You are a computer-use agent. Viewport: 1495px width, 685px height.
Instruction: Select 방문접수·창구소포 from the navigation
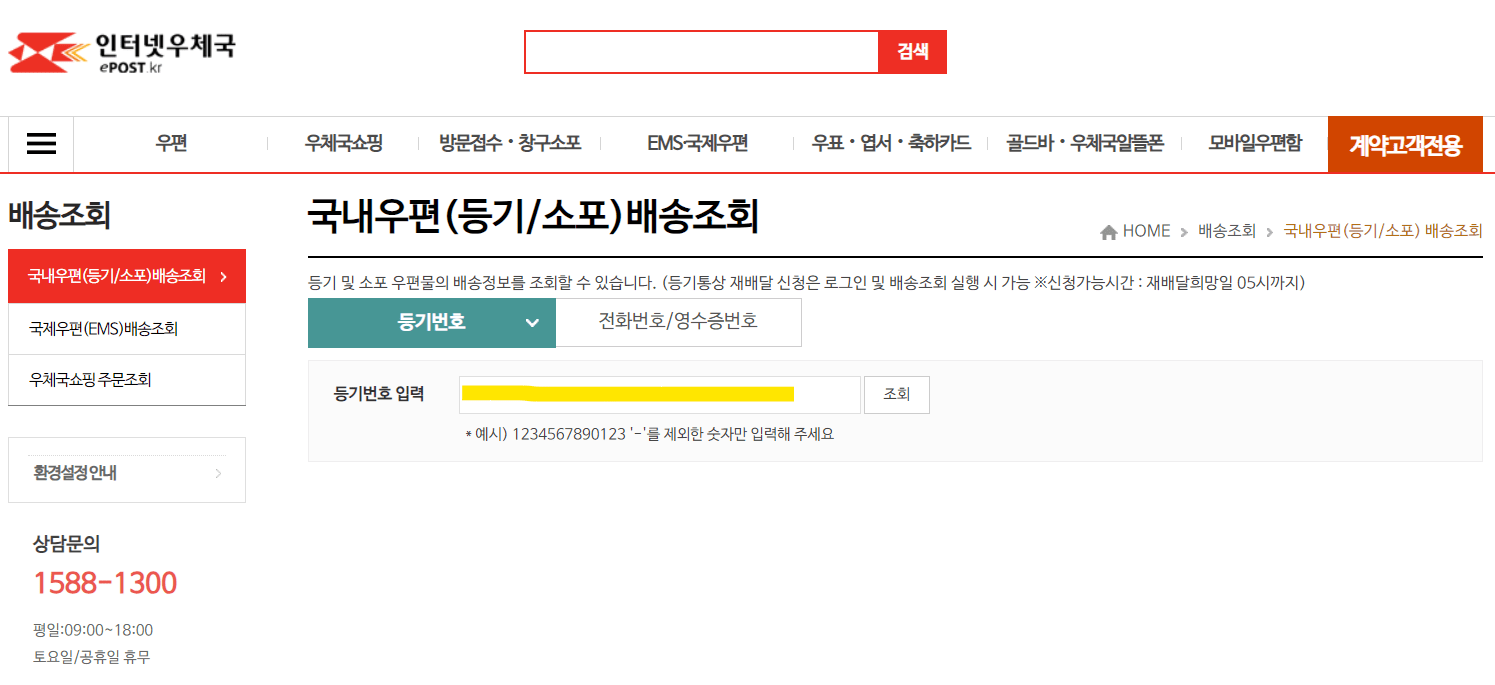pos(508,143)
